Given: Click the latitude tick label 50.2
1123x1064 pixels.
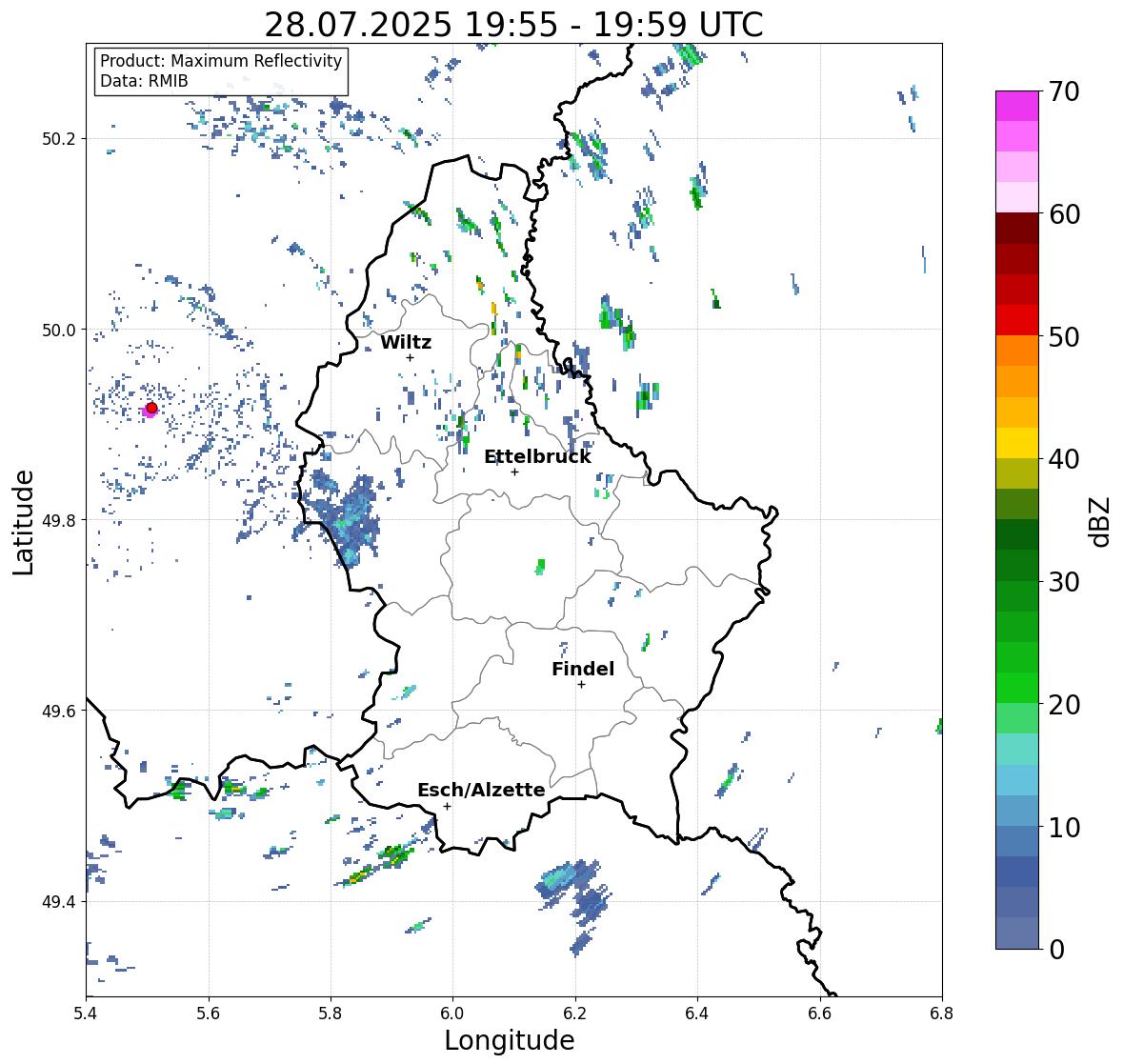Looking at the screenshot, I should [x=60, y=139].
